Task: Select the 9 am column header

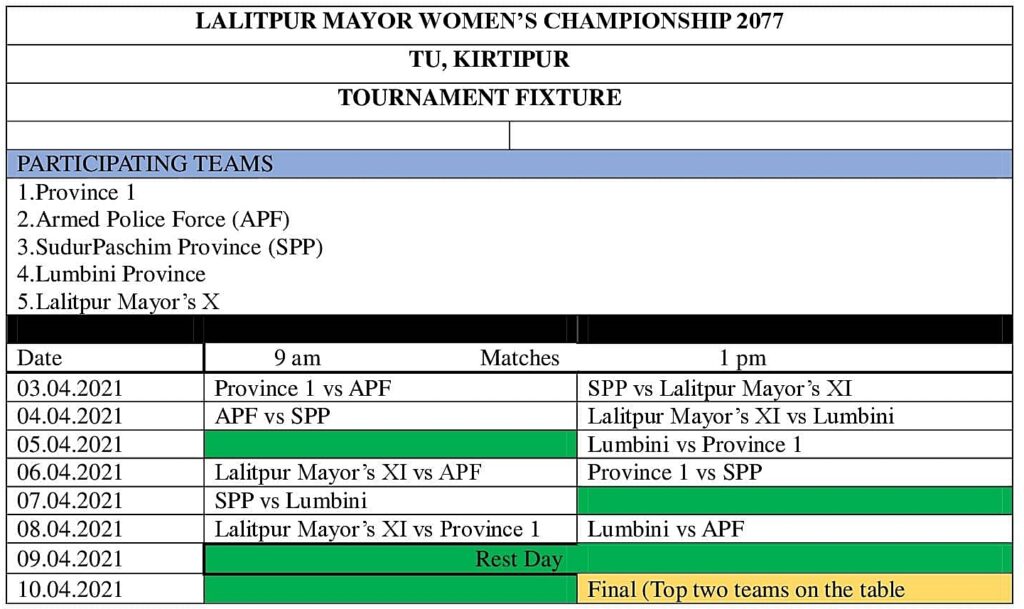Action: [298, 358]
